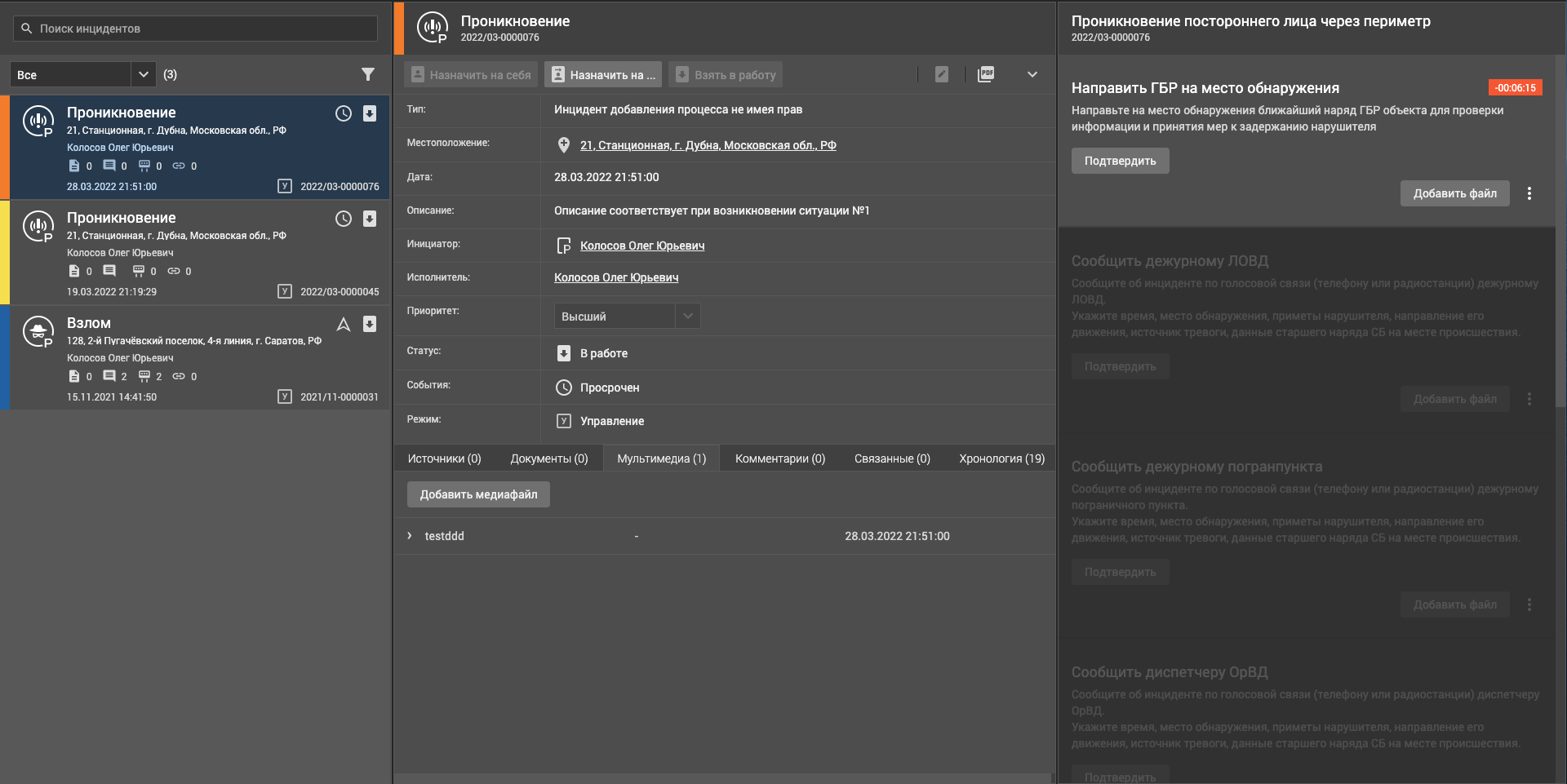Viewport: 1567px width, 784px height.
Task: Switch to the Хронология (19) tab
Action: coord(1001,458)
